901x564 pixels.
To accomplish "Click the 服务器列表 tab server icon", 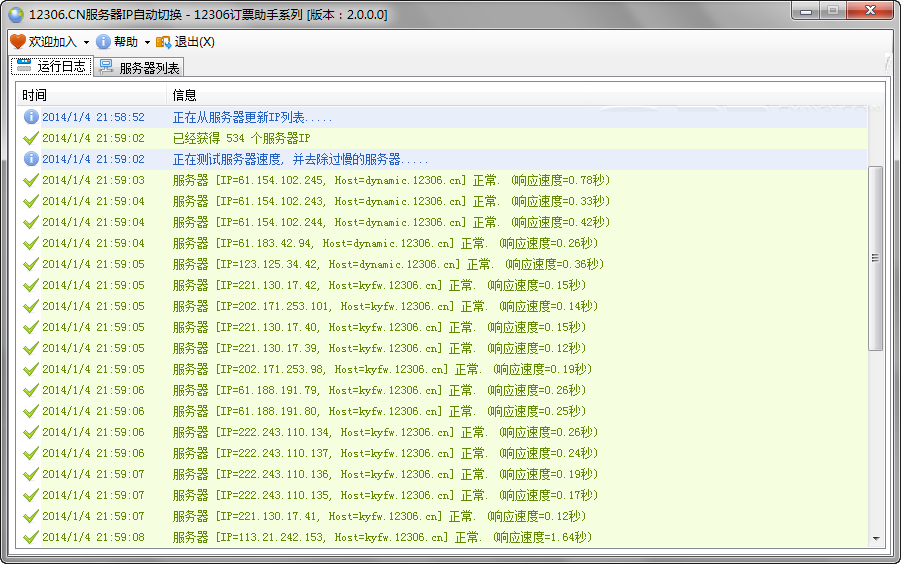I will coord(106,67).
